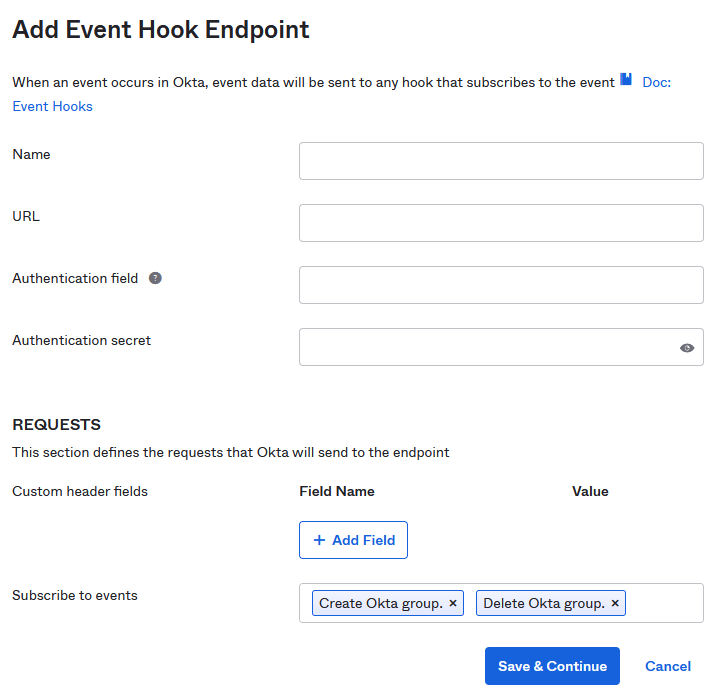Focus the Name text box

tap(500, 161)
